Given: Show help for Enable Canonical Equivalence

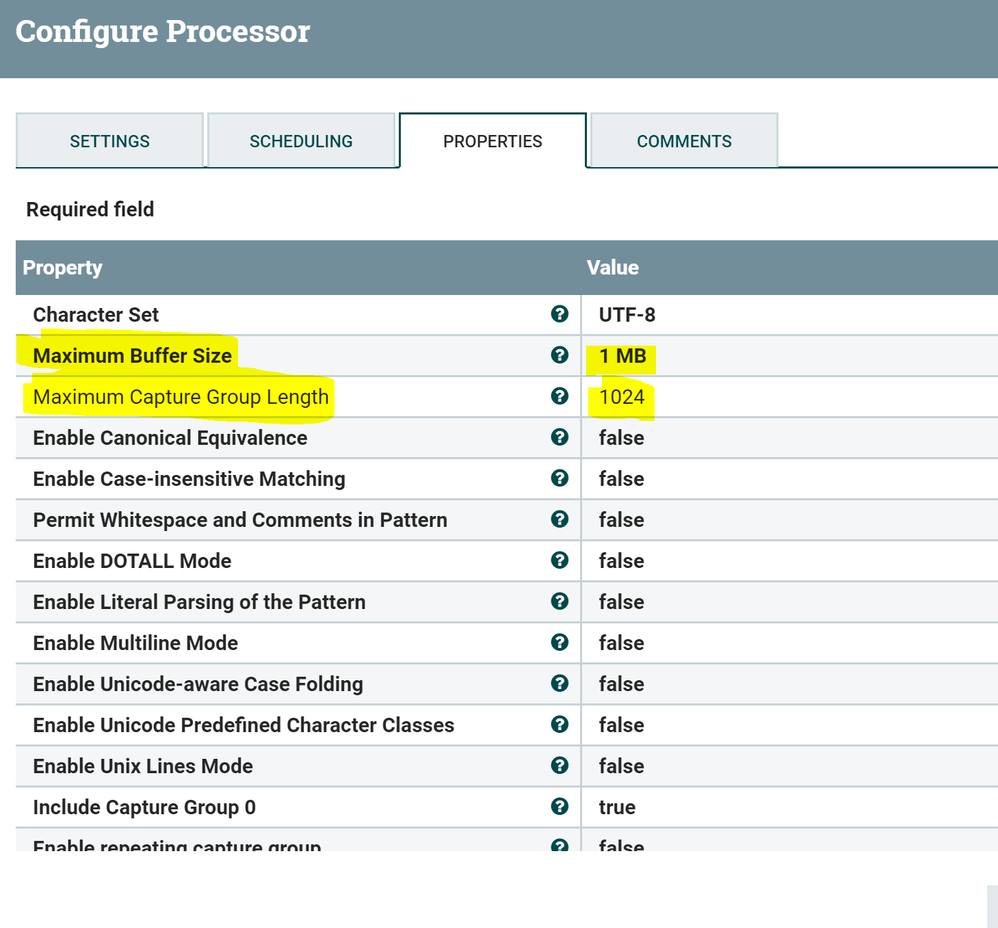Looking at the screenshot, I should [559, 437].
